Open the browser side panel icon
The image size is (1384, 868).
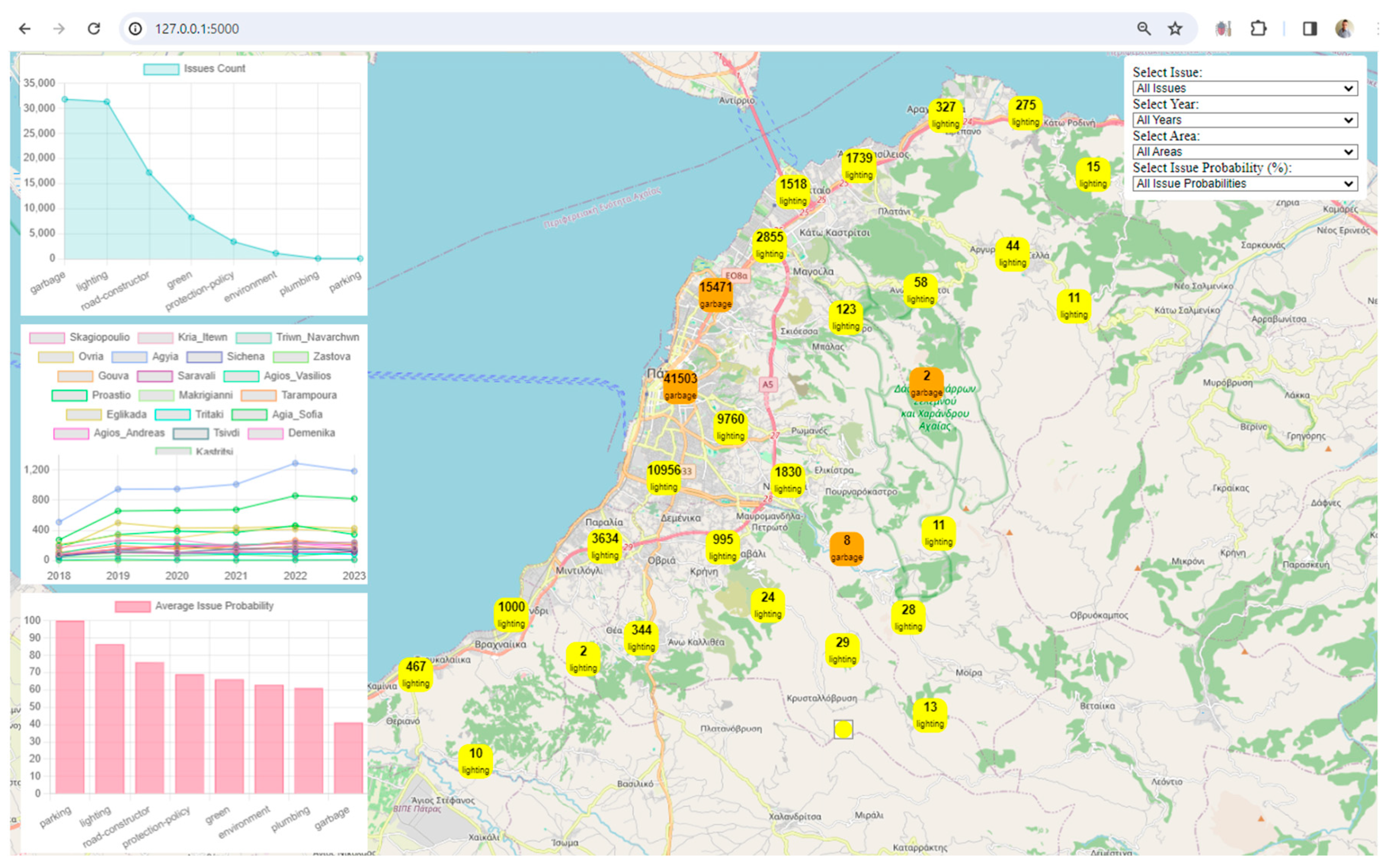[1310, 29]
